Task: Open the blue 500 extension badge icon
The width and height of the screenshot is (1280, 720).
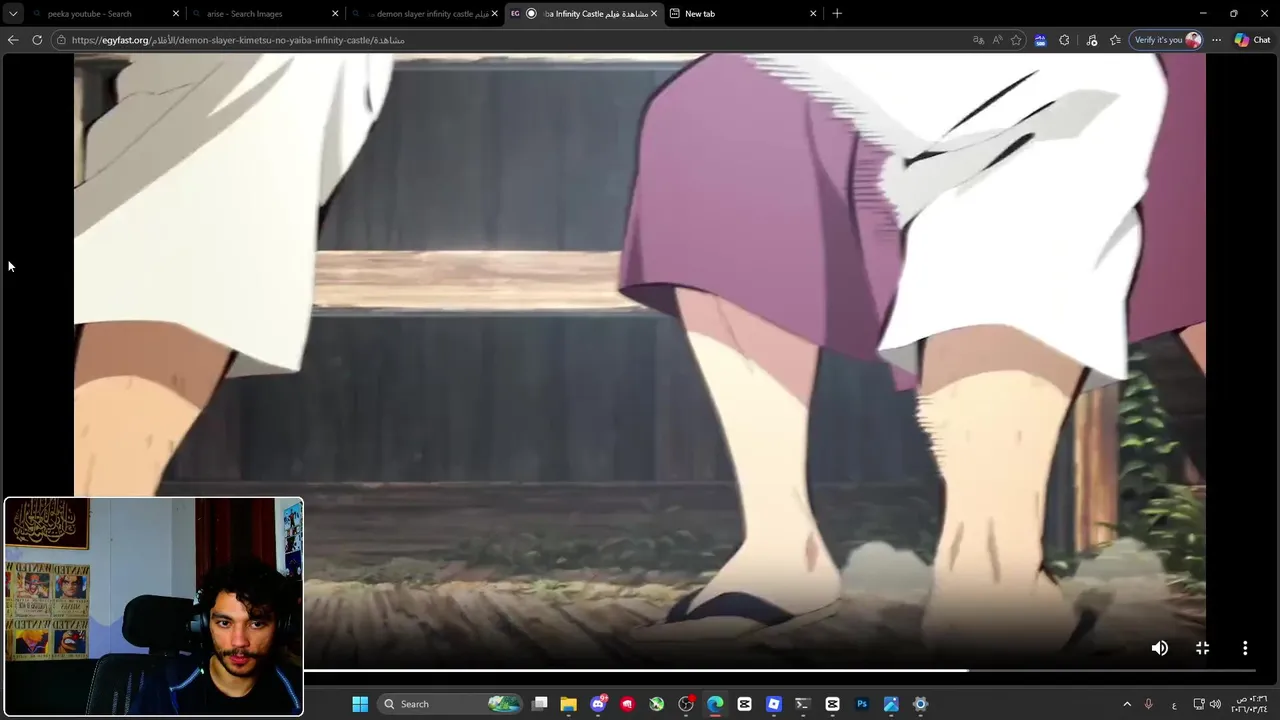Action: pos(1040,40)
